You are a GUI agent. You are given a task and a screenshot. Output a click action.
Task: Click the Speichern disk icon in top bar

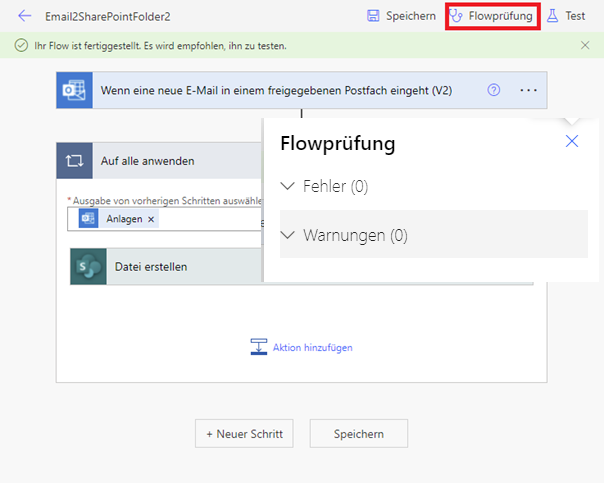click(373, 16)
